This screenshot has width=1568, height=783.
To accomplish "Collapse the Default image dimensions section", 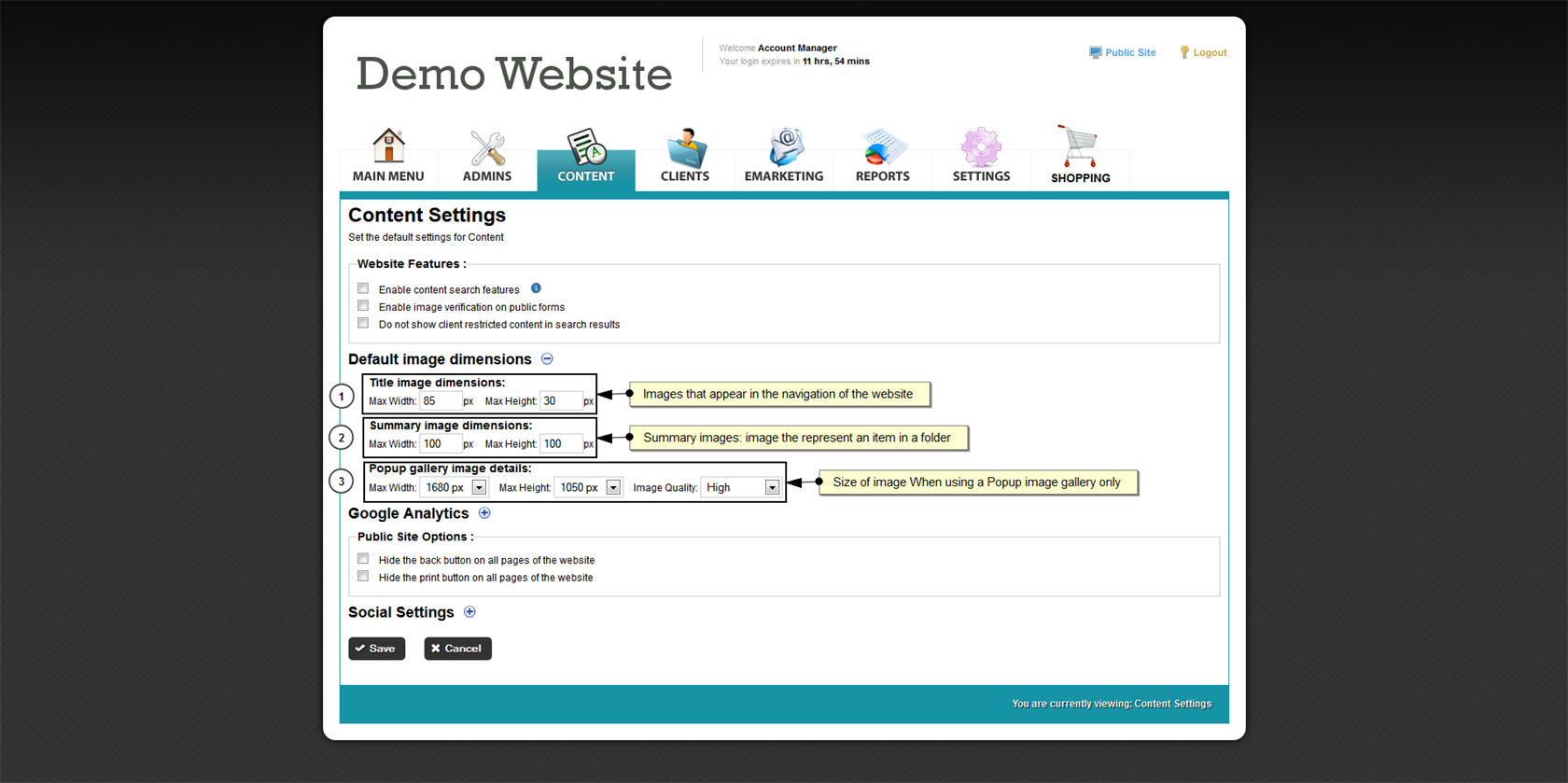I will pos(548,359).
